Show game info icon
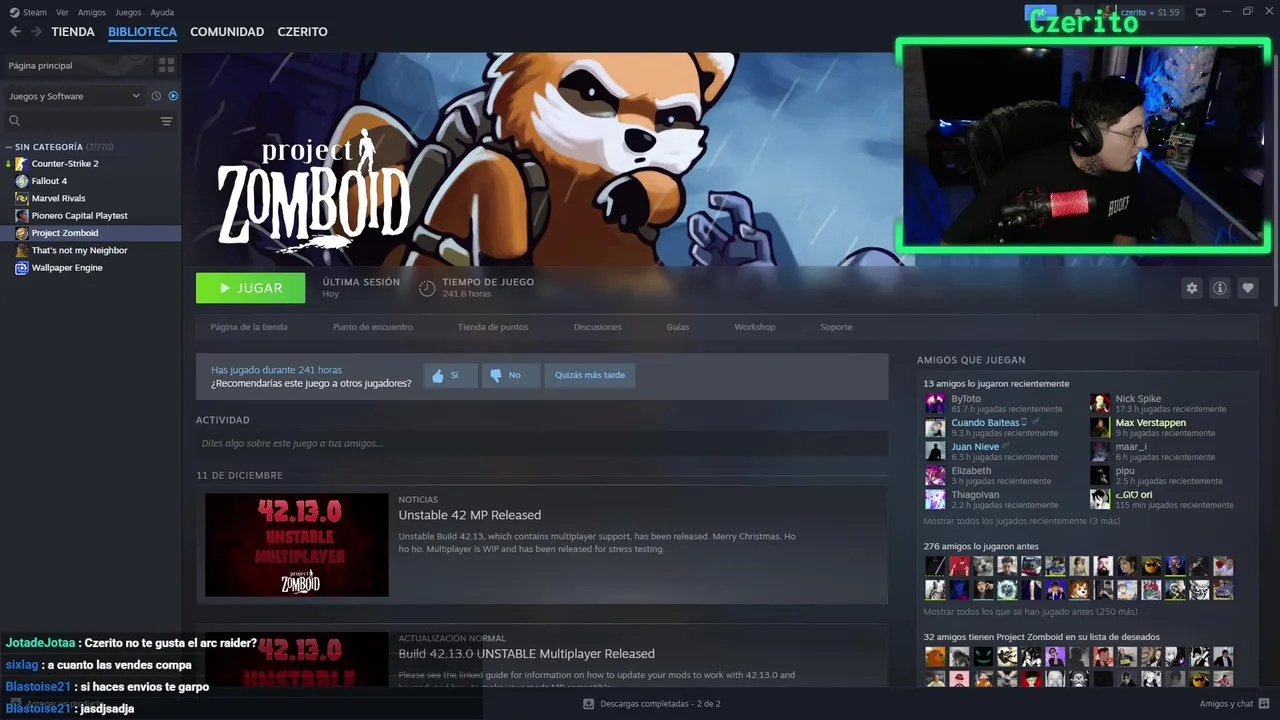 1219,288
